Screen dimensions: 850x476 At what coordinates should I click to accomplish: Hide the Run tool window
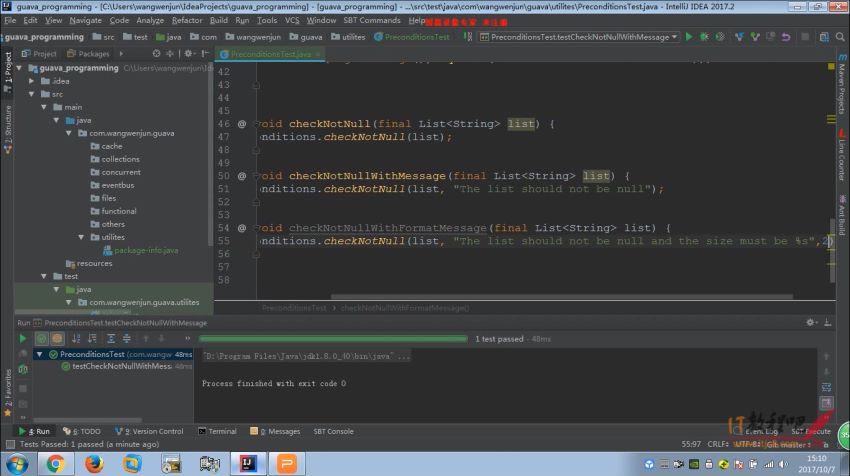click(828, 322)
